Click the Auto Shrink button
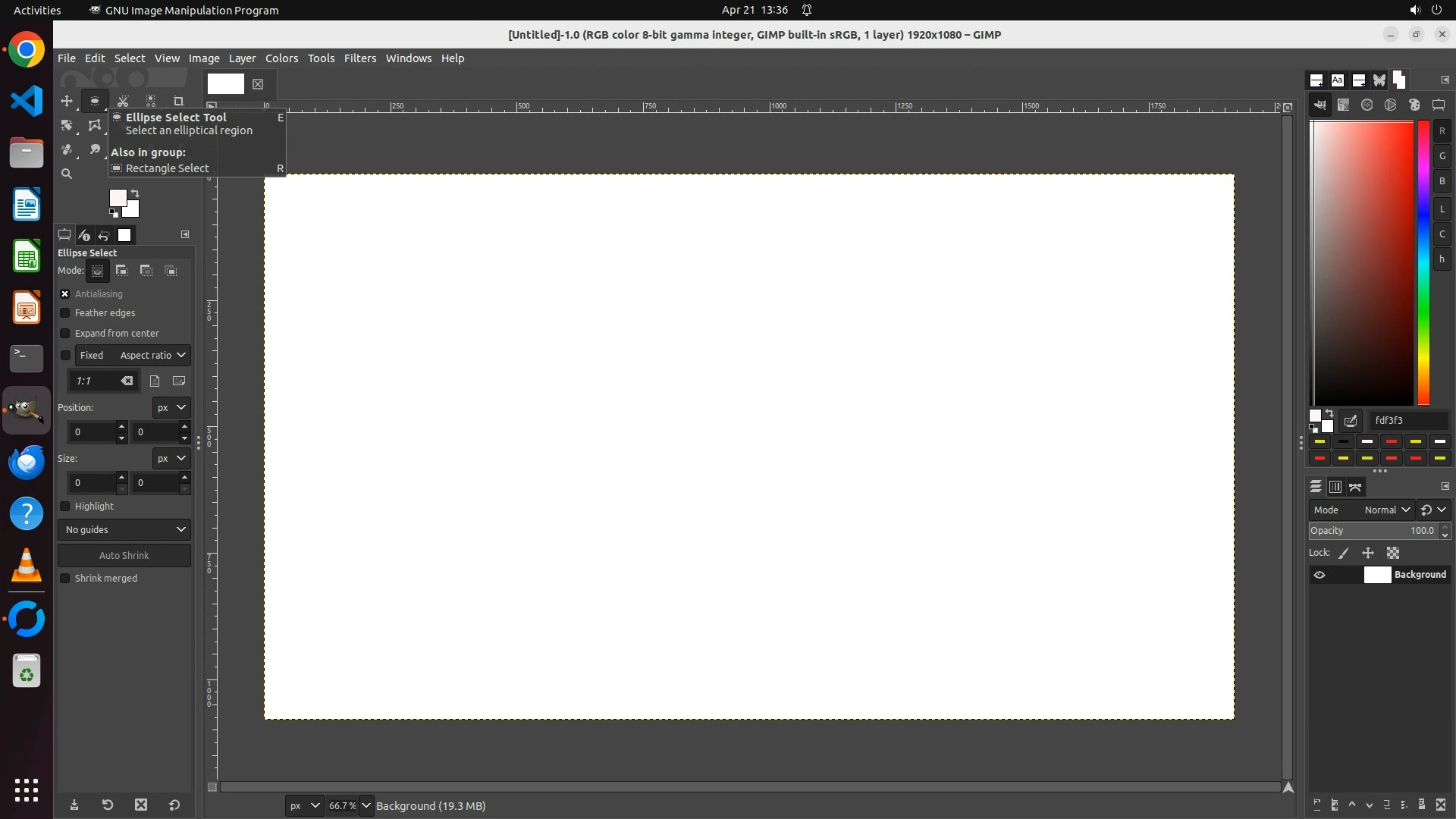Screen dimensions: 1456x819 [x=124, y=555]
